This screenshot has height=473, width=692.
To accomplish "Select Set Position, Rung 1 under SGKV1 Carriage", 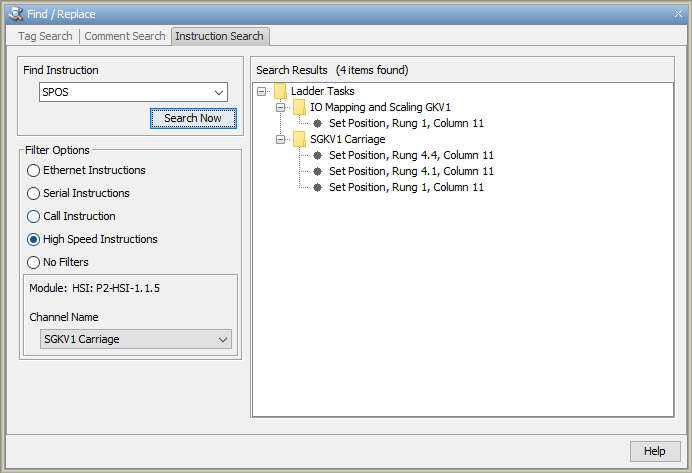I will point(406,187).
